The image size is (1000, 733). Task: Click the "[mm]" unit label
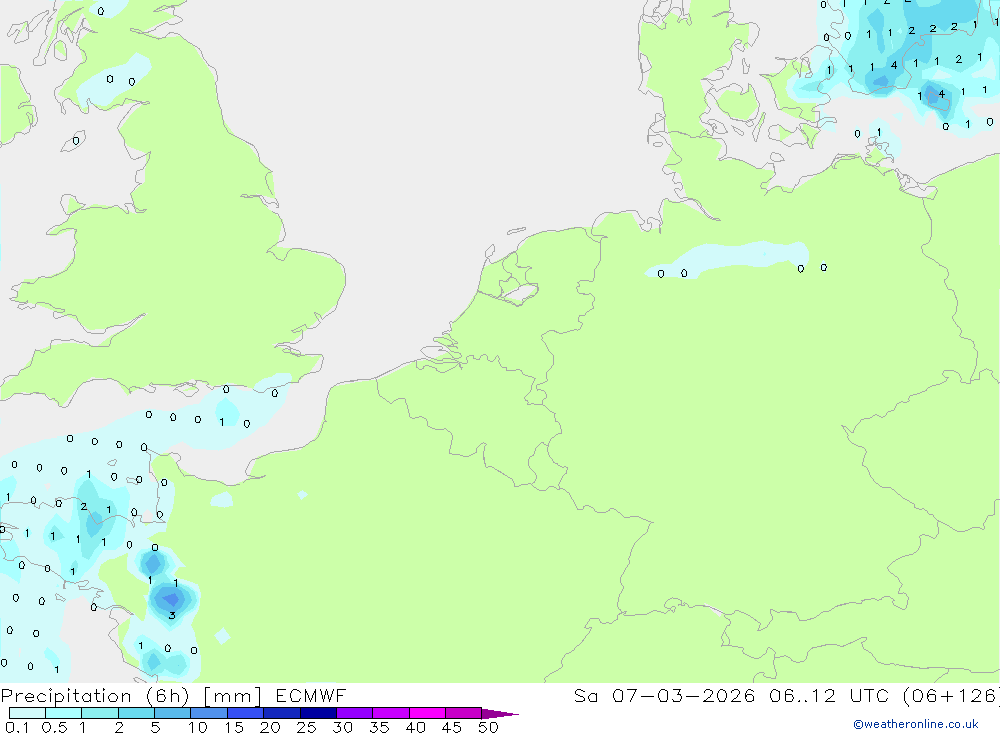click(x=233, y=696)
